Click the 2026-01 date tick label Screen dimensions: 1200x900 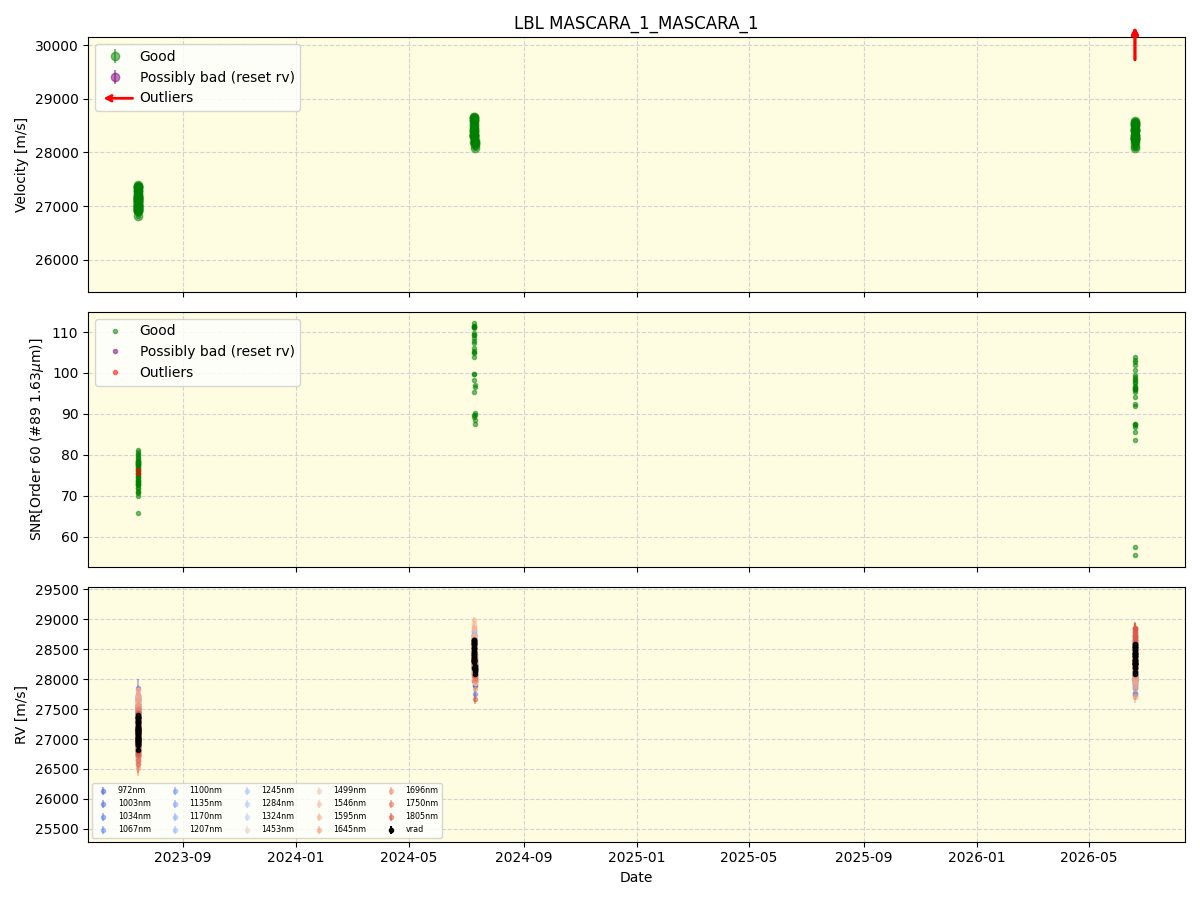977,857
